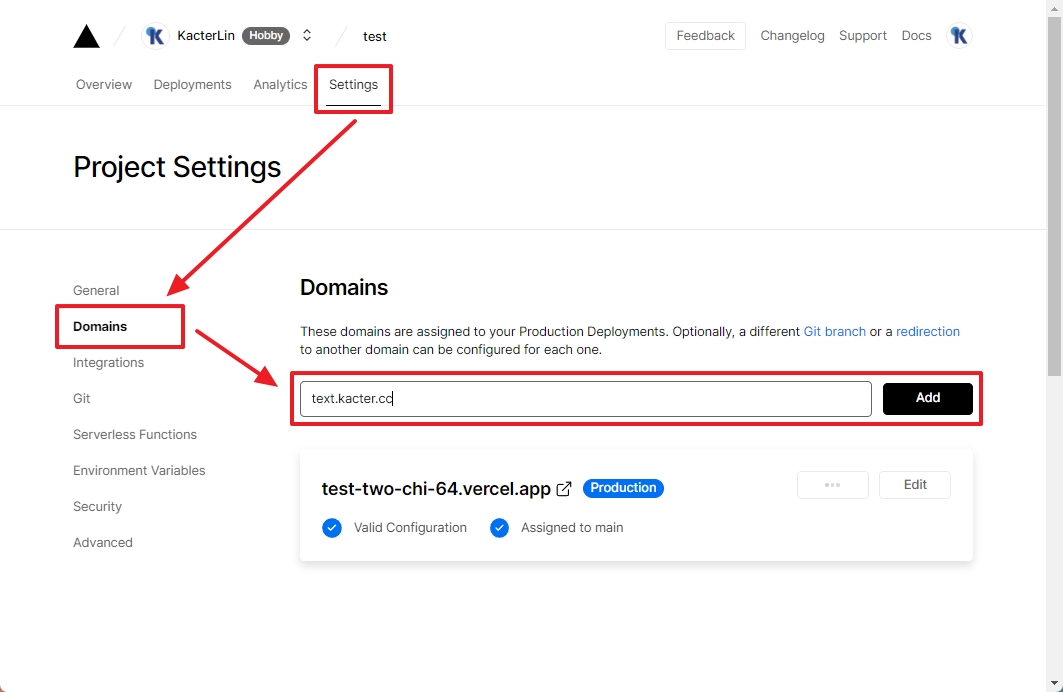
Task: Click the blue Production badge
Action: click(623, 488)
